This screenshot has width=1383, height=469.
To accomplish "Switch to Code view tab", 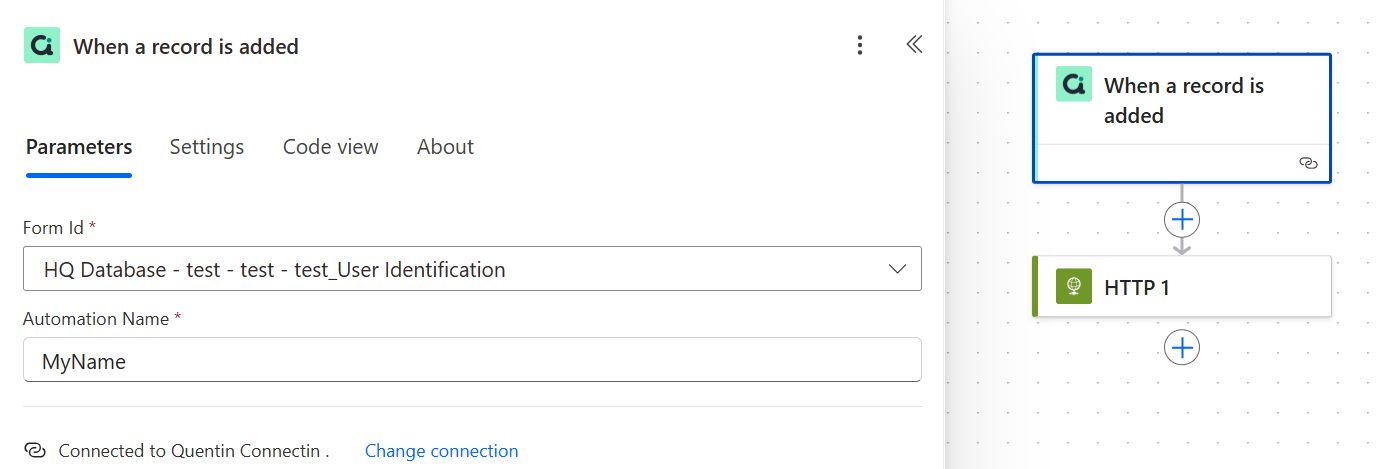I will pos(330,147).
